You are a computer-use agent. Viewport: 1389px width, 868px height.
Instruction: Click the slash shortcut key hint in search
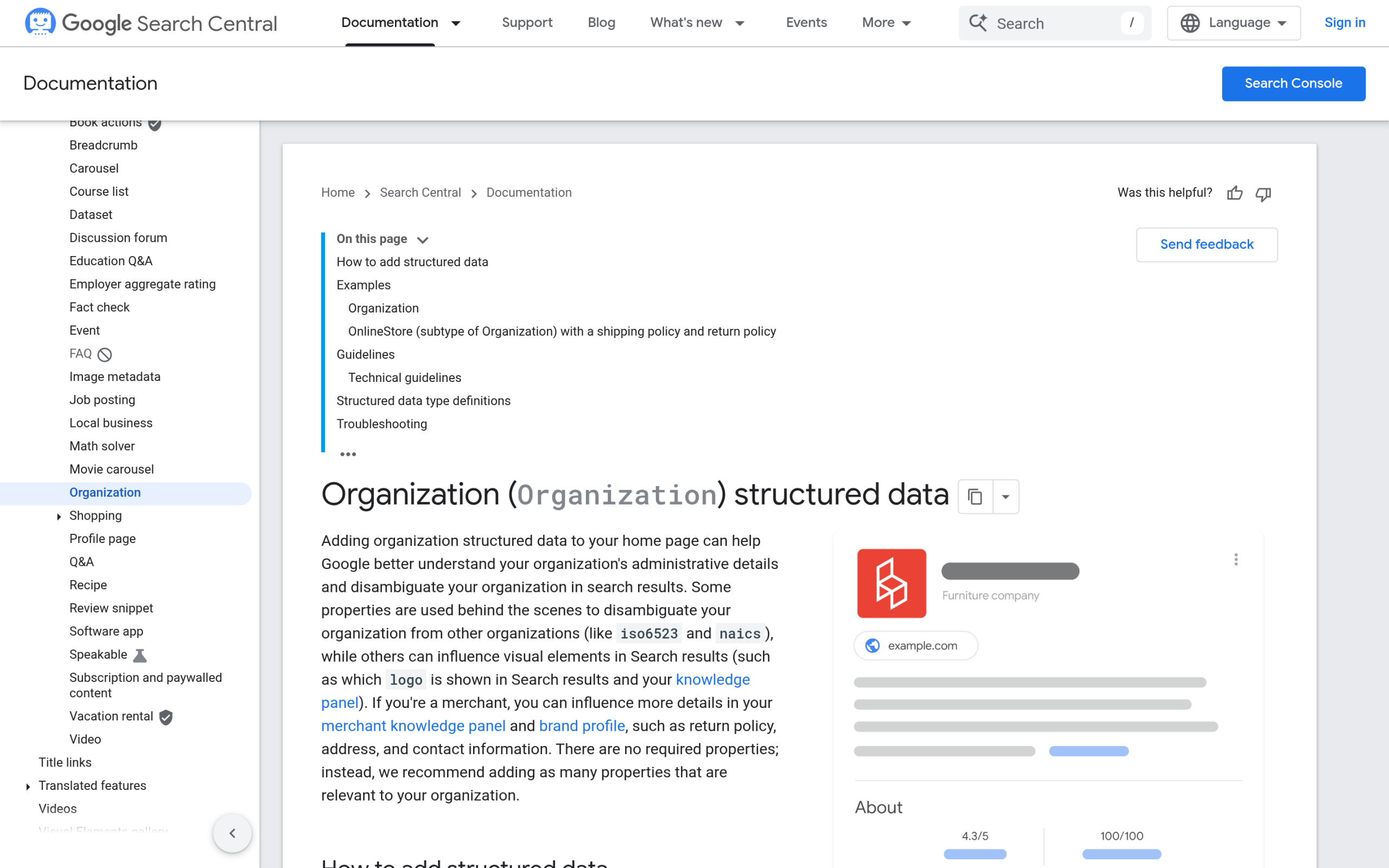1131,23
